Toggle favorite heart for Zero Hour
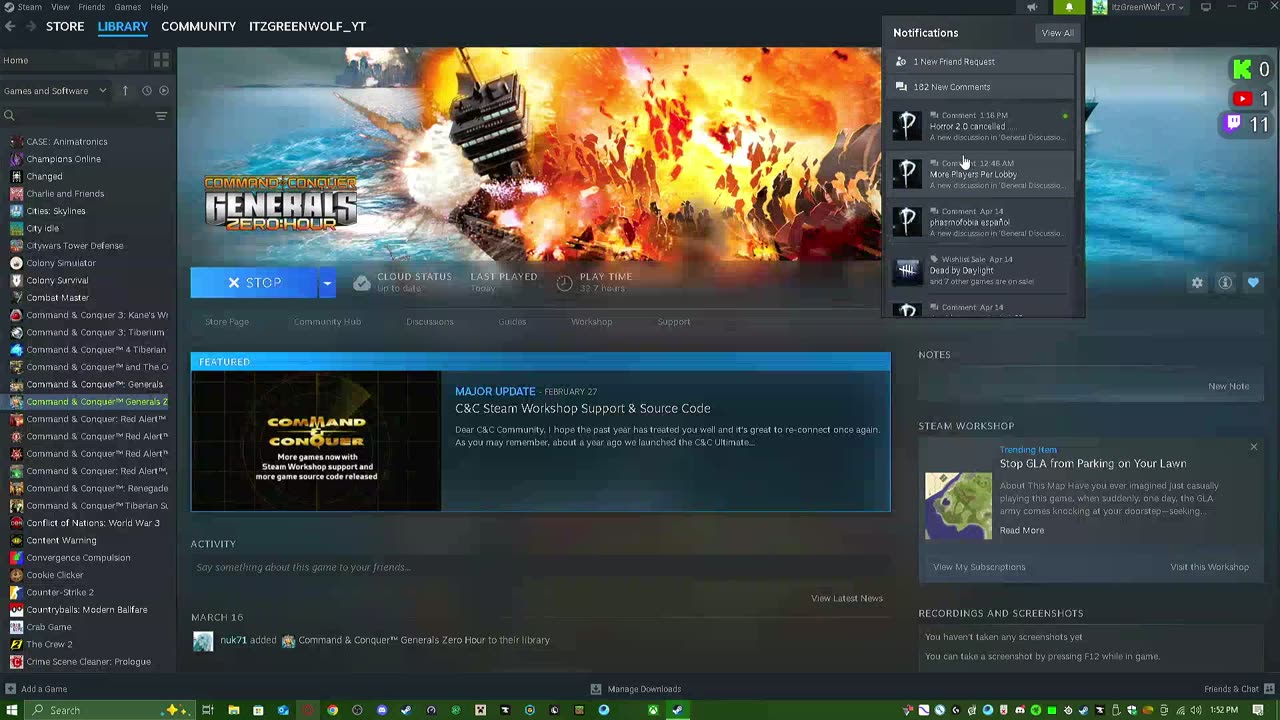The height and width of the screenshot is (720, 1280). pos(1253,283)
